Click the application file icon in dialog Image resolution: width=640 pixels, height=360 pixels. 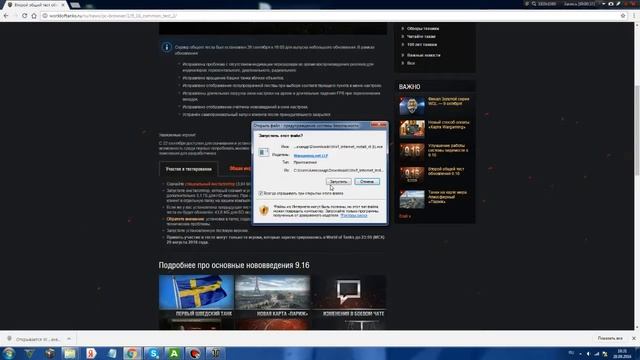(x=264, y=152)
